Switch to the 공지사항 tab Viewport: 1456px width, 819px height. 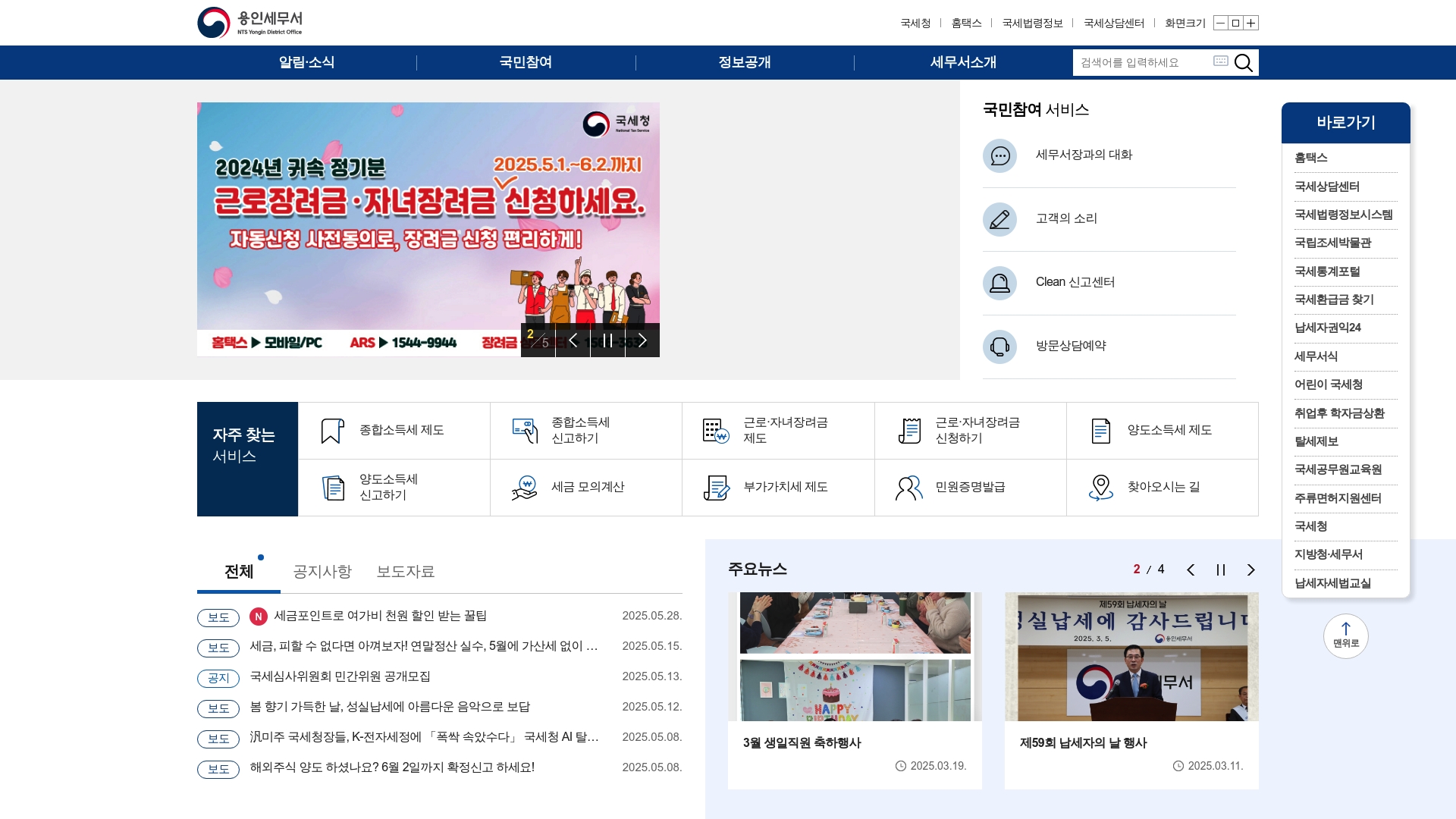[322, 572]
